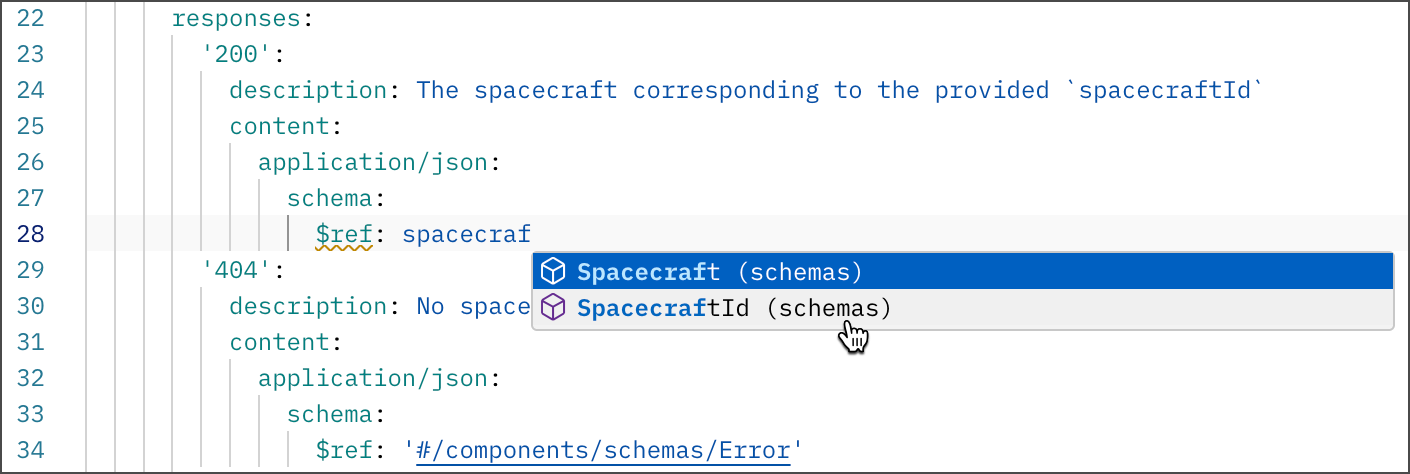The width and height of the screenshot is (1410, 474).
Task: Click the purple cube icon beside SpacecraftId
Action: coord(553,309)
